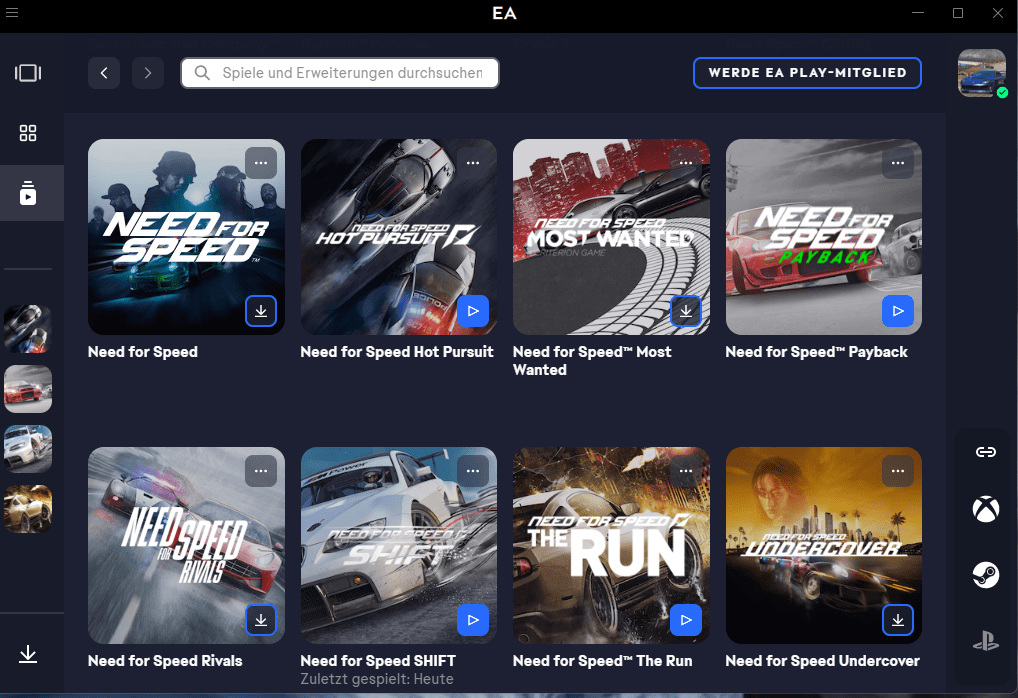Play Need for Speed The Run

[x=686, y=620]
